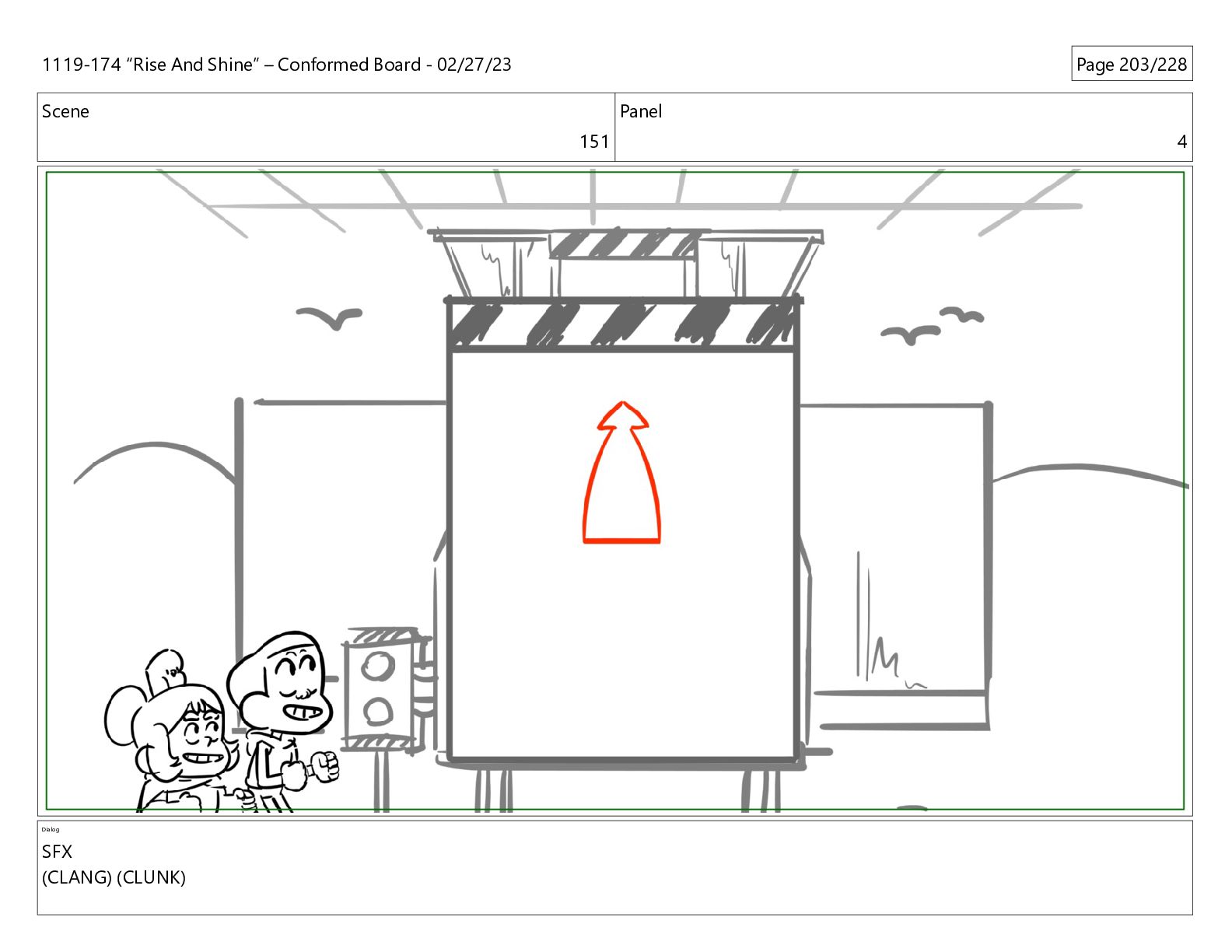Click the storyboard characters thumbnail

tap(222, 723)
